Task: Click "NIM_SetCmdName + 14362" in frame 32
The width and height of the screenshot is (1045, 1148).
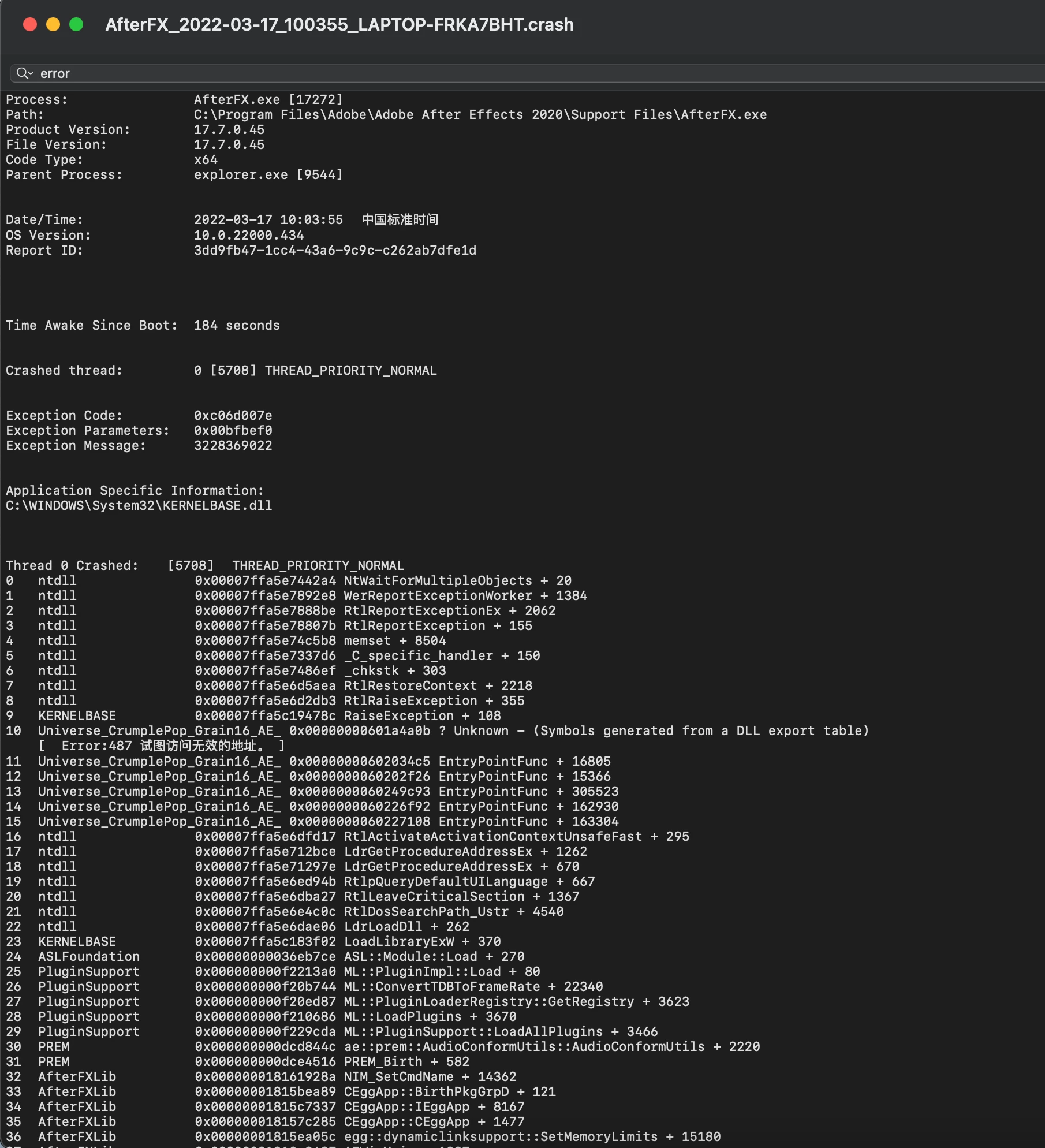Action: [x=430, y=1076]
